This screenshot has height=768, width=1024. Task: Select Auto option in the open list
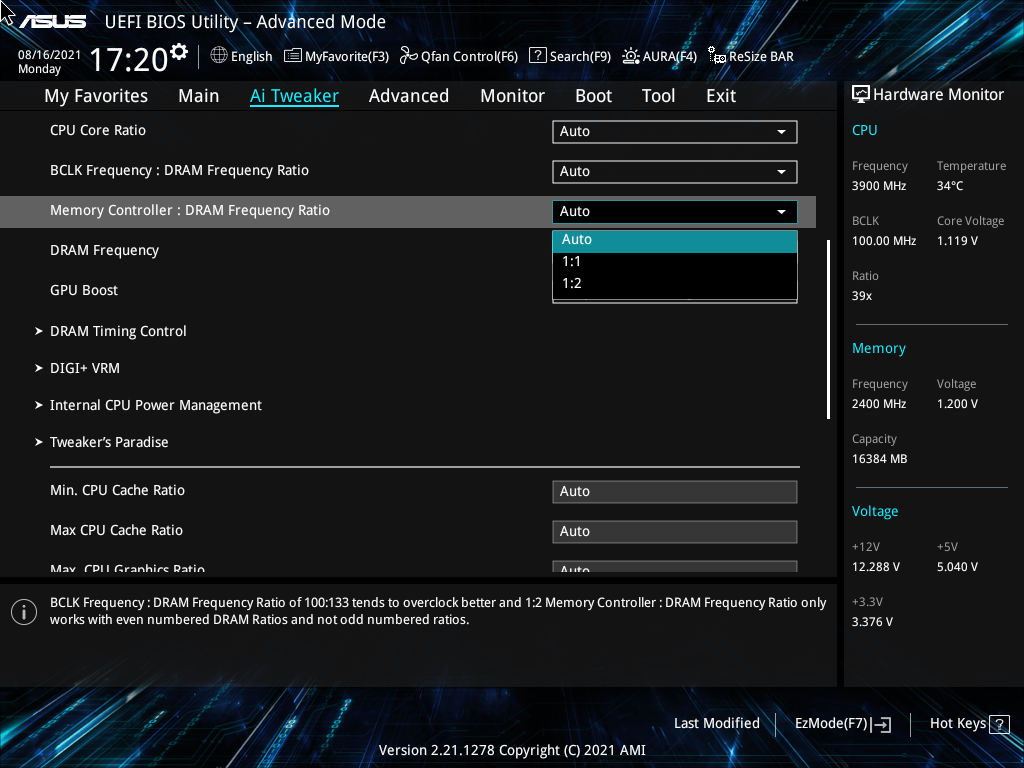click(675, 240)
